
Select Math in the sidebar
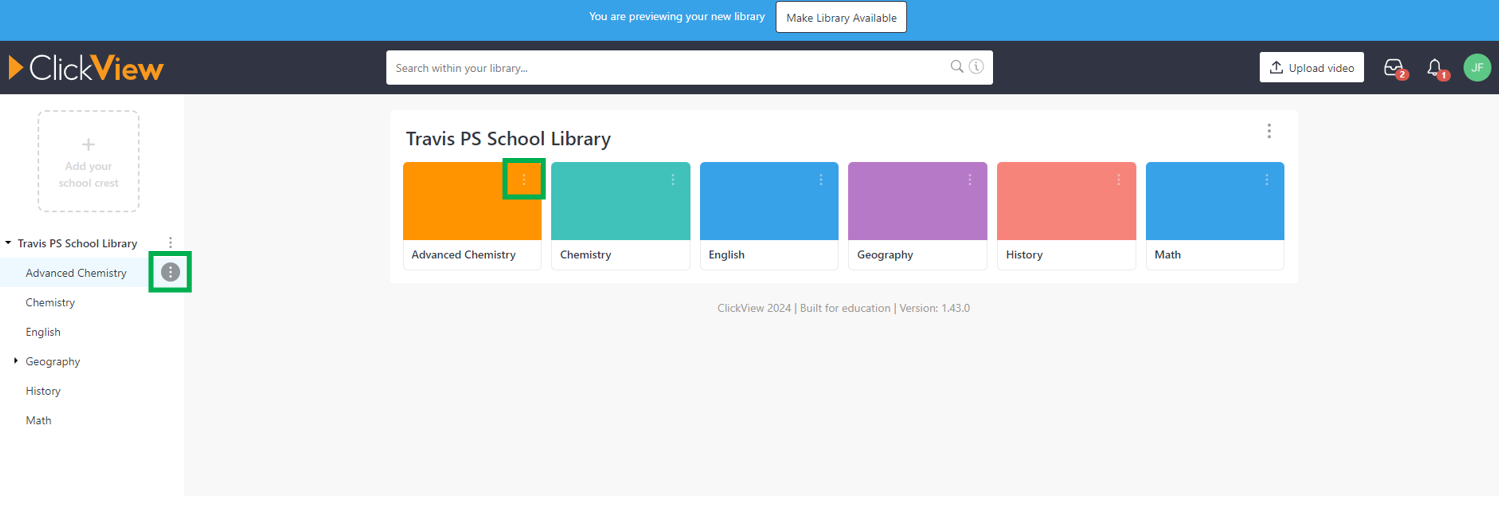click(x=38, y=420)
